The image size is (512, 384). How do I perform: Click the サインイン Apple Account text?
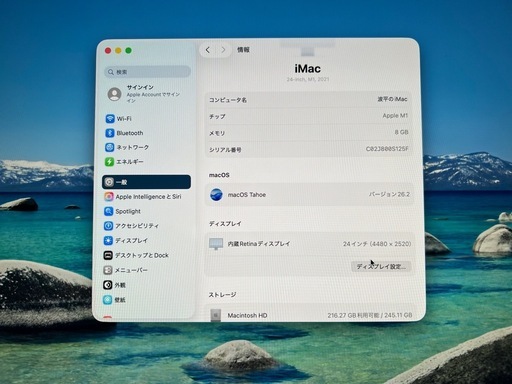click(153, 94)
